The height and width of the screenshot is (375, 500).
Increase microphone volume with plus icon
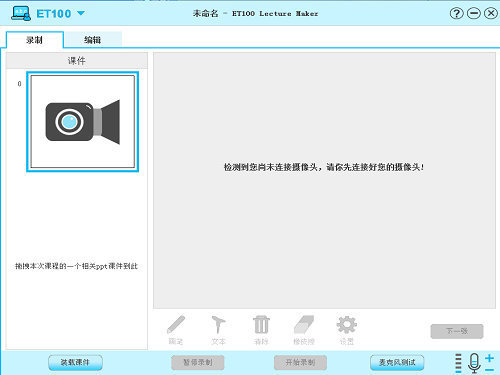point(489,358)
